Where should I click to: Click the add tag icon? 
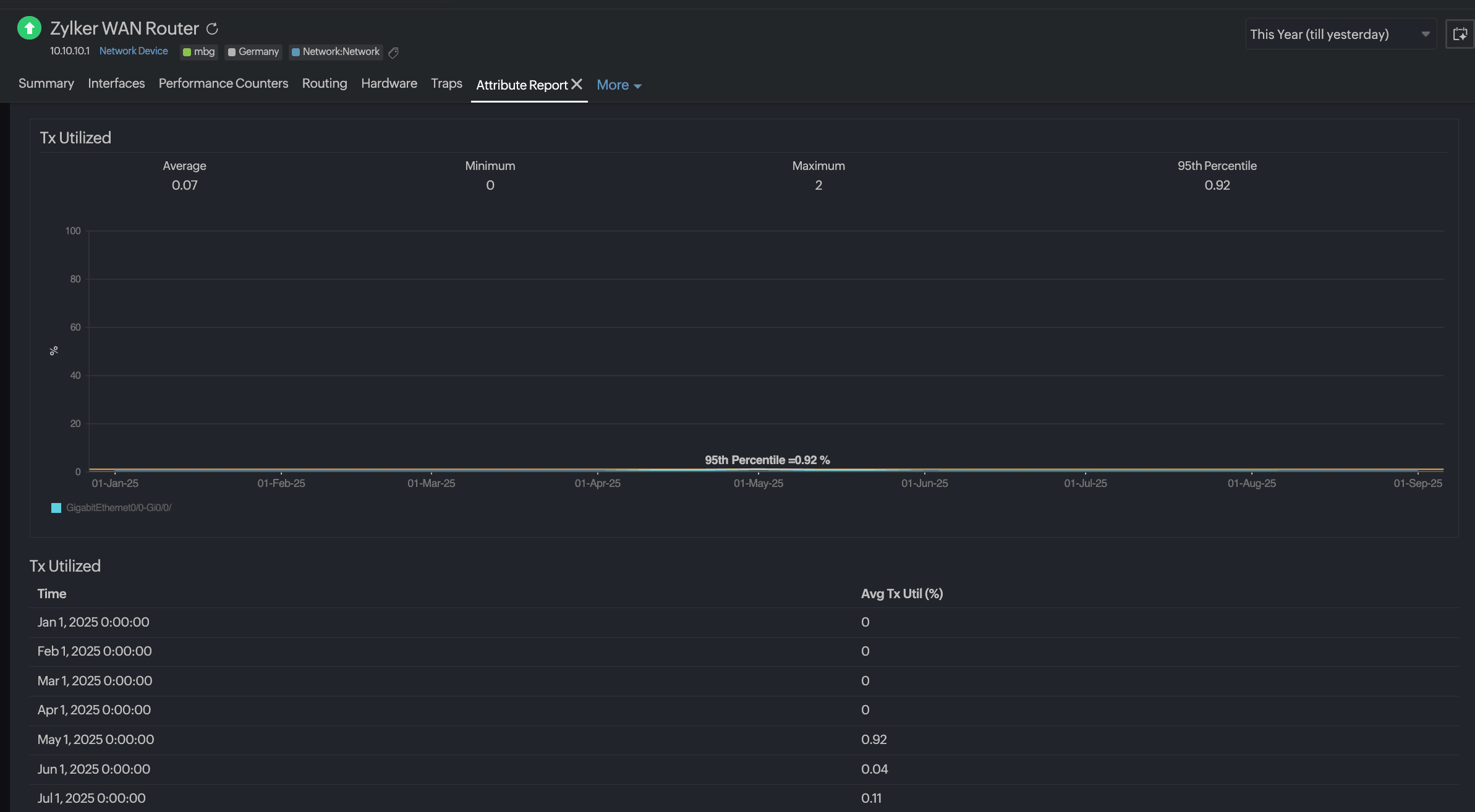(x=393, y=53)
